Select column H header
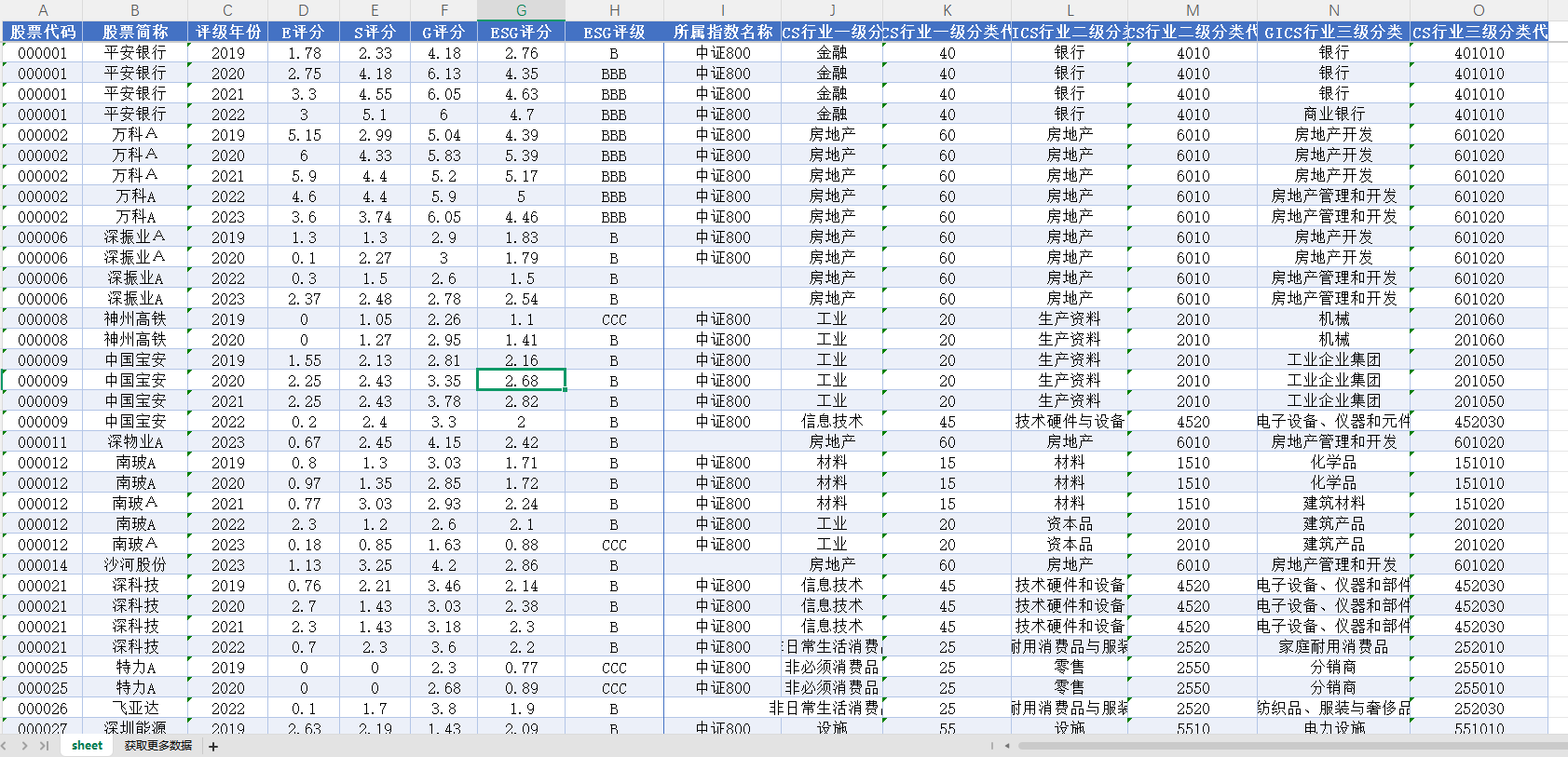Image resolution: width=1568 pixels, height=757 pixels. pyautogui.click(x=614, y=10)
